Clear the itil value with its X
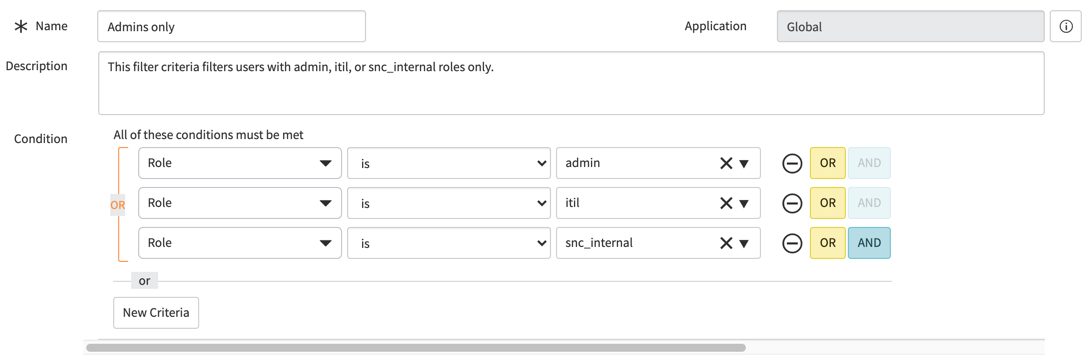The image size is (1089, 364). click(726, 203)
